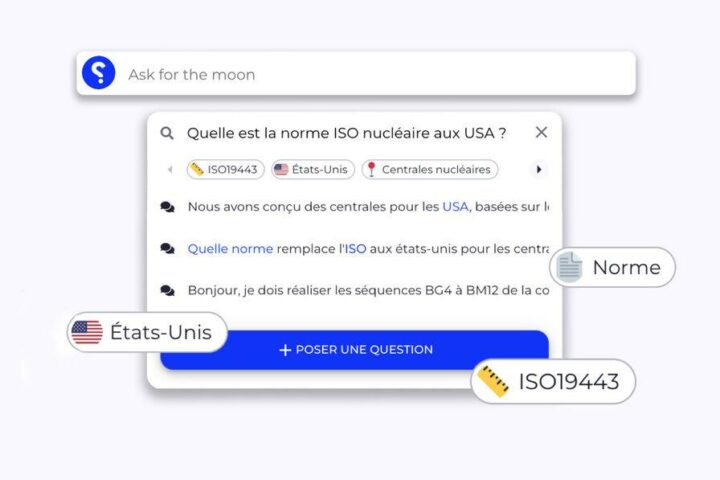
Task: Click the magnifying glass search icon
Action: [167, 133]
